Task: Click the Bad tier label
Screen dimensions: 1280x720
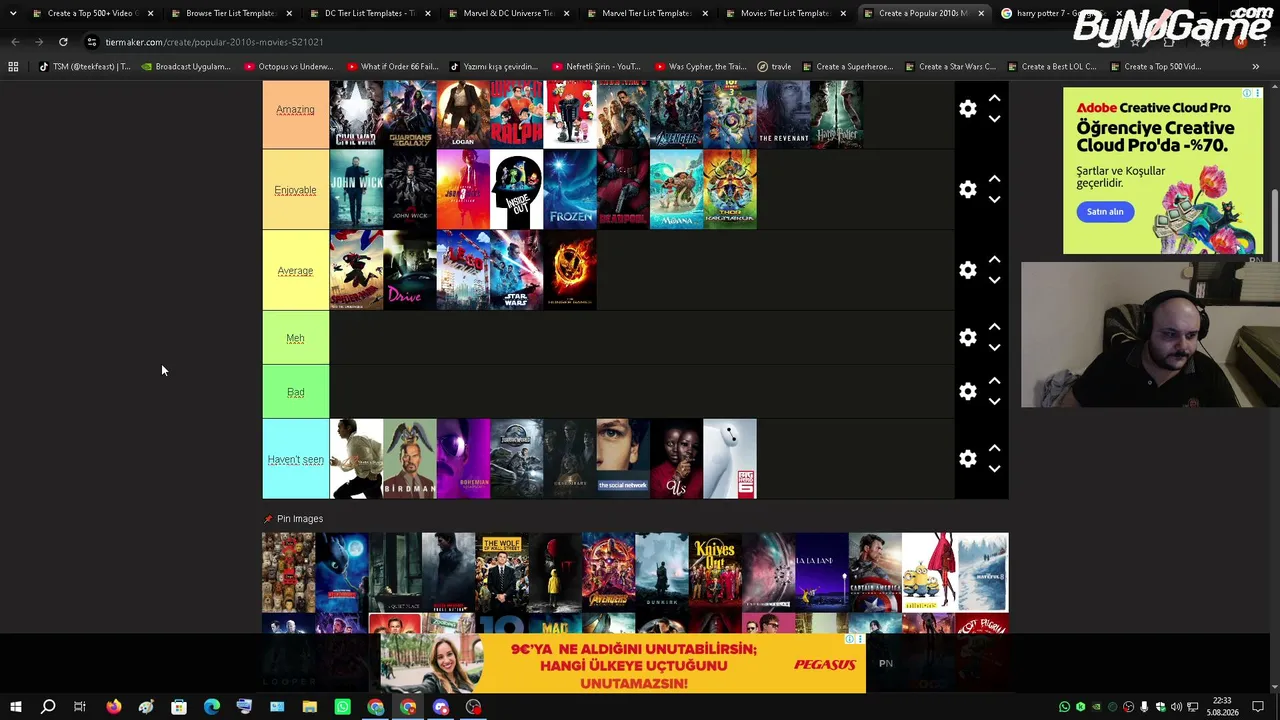Action: pyautogui.click(x=295, y=392)
